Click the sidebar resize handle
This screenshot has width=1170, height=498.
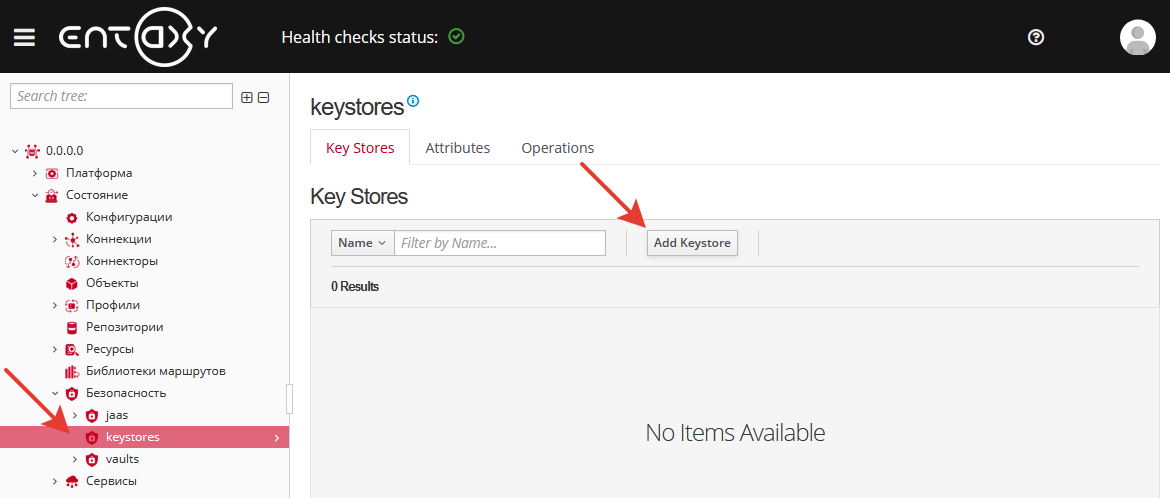tap(290, 399)
